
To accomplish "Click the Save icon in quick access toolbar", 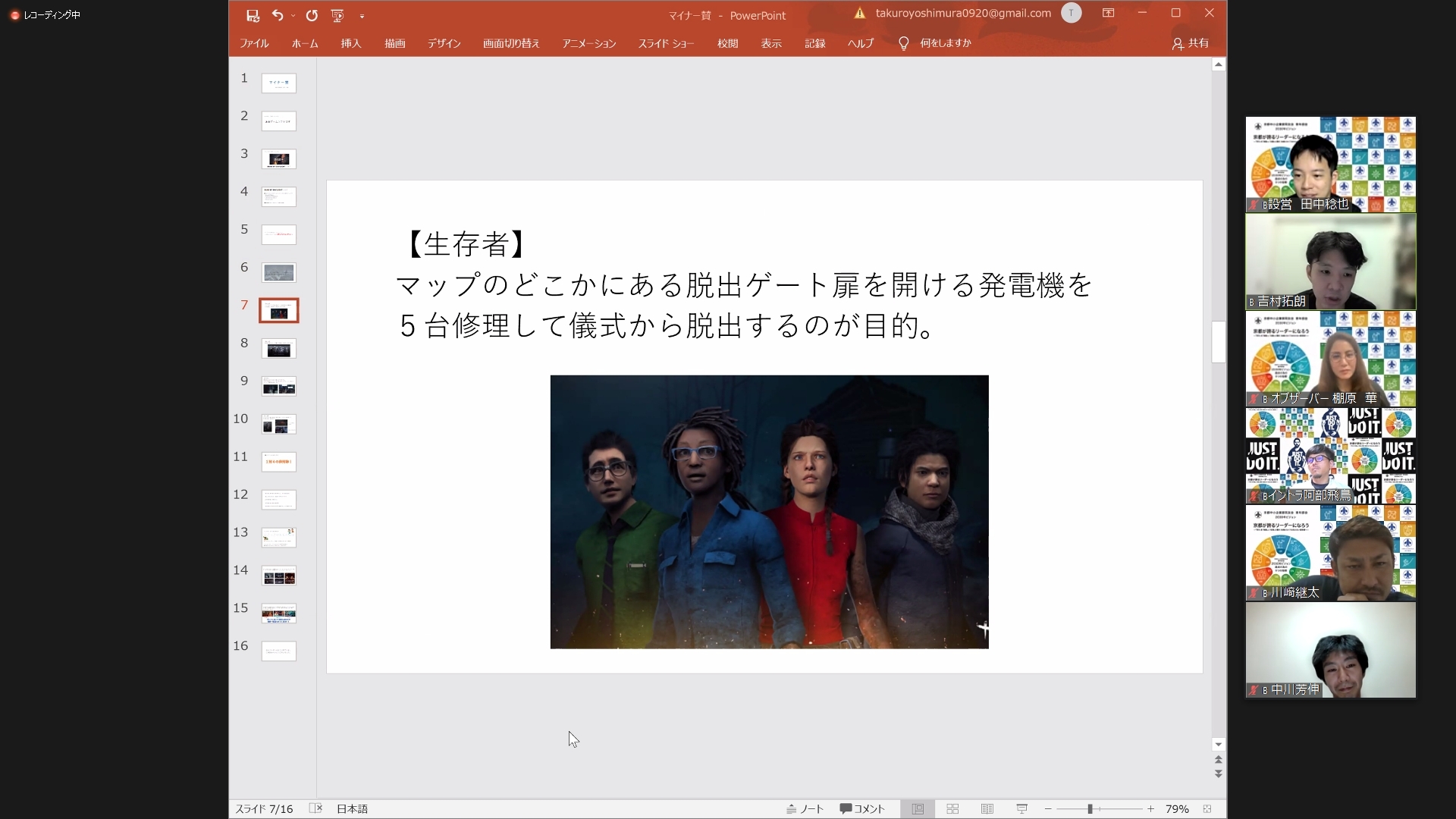I will (x=253, y=15).
